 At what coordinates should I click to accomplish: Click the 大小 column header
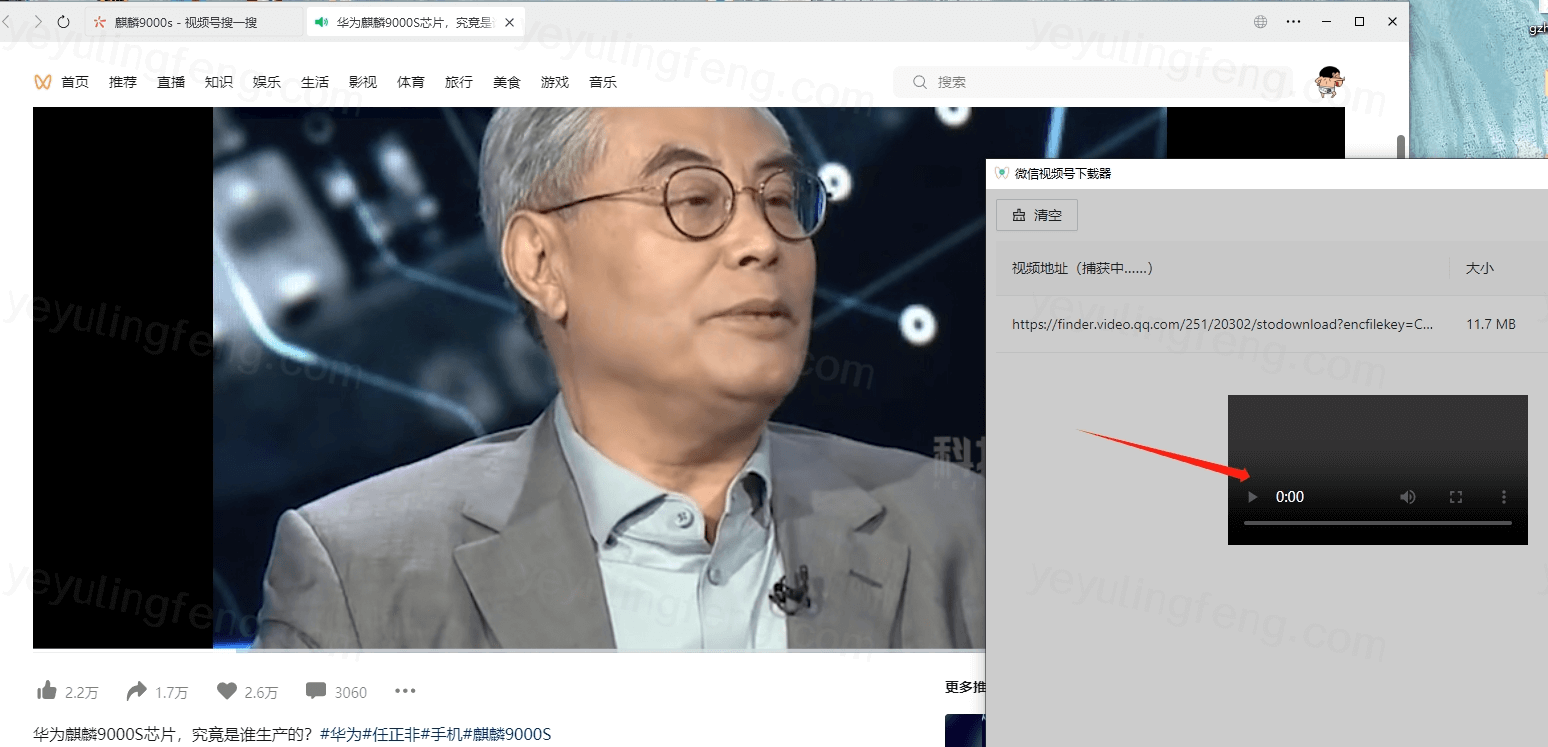coord(1480,268)
